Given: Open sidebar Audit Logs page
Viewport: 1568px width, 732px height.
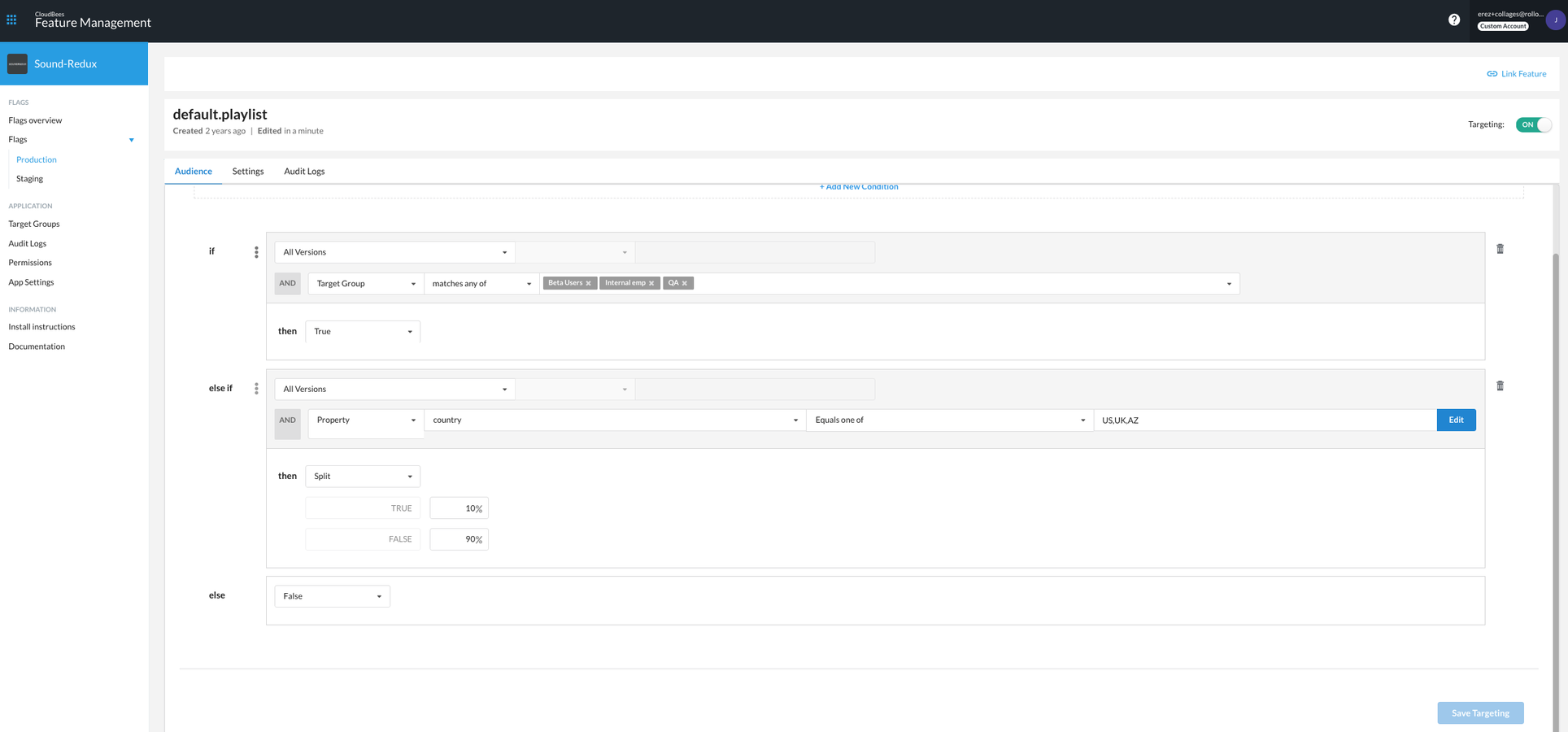Looking at the screenshot, I should tap(28, 243).
